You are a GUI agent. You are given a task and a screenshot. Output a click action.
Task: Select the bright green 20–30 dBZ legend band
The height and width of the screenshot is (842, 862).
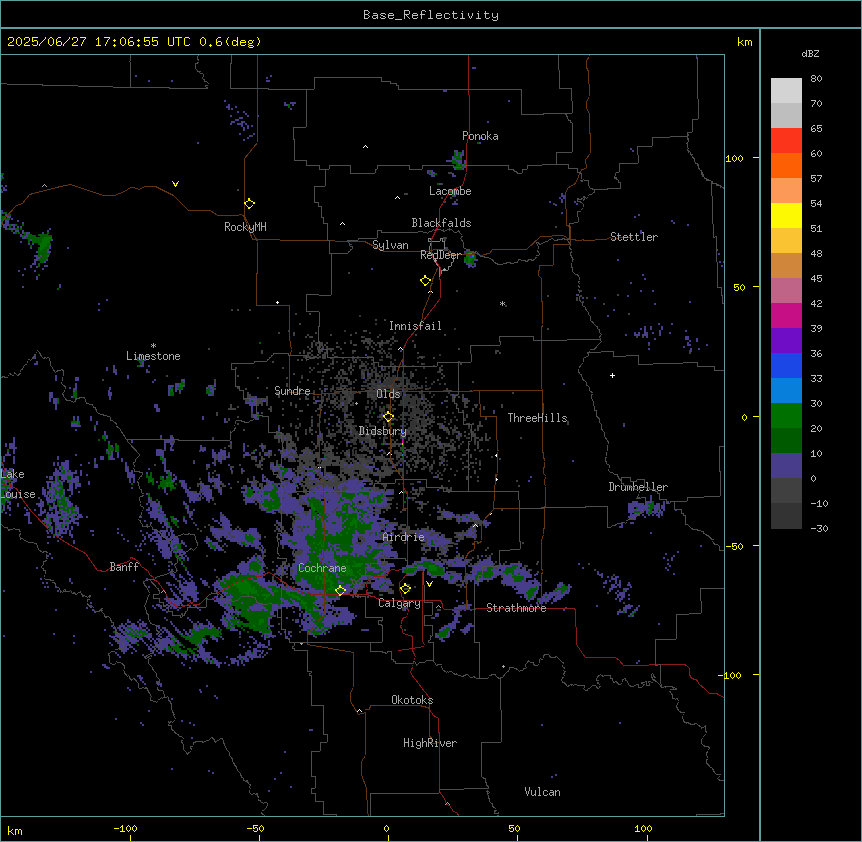tap(786, 416)
